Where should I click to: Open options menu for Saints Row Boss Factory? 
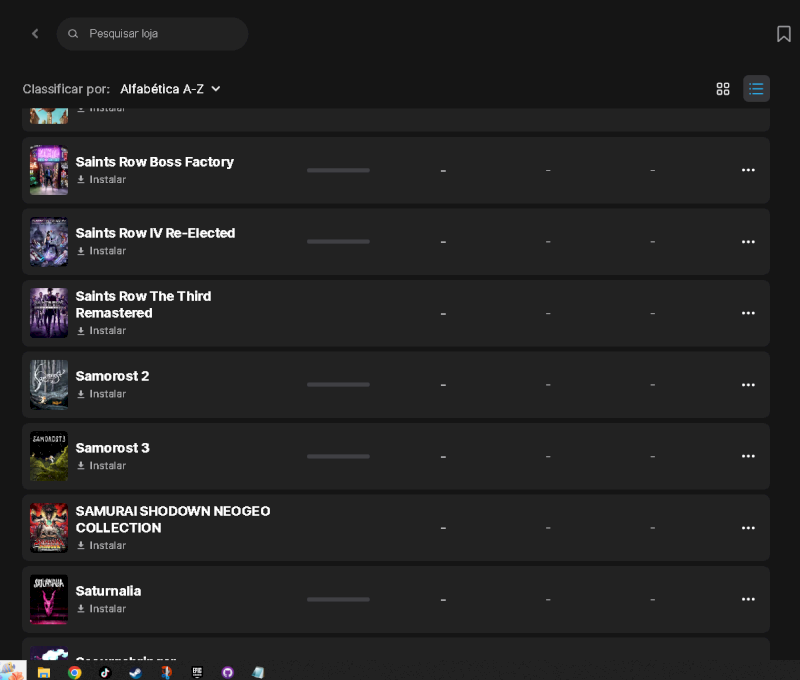point(748,170)
